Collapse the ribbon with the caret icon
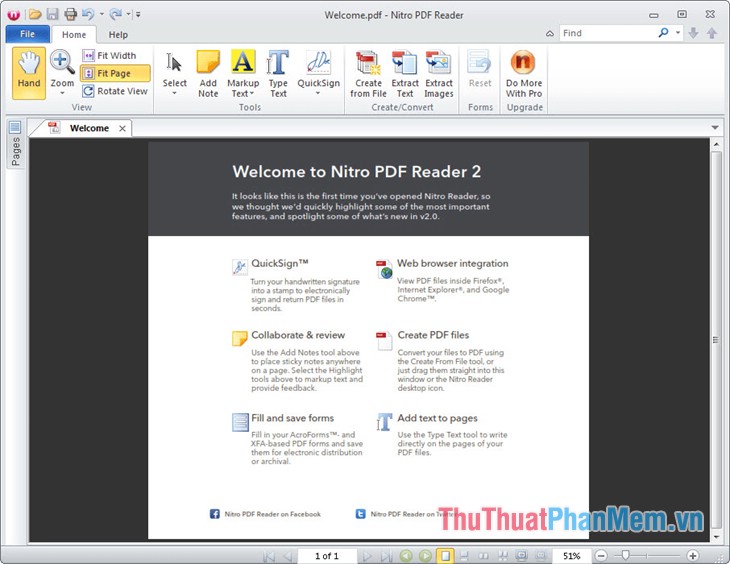The image size is (730, 564). 550,34
